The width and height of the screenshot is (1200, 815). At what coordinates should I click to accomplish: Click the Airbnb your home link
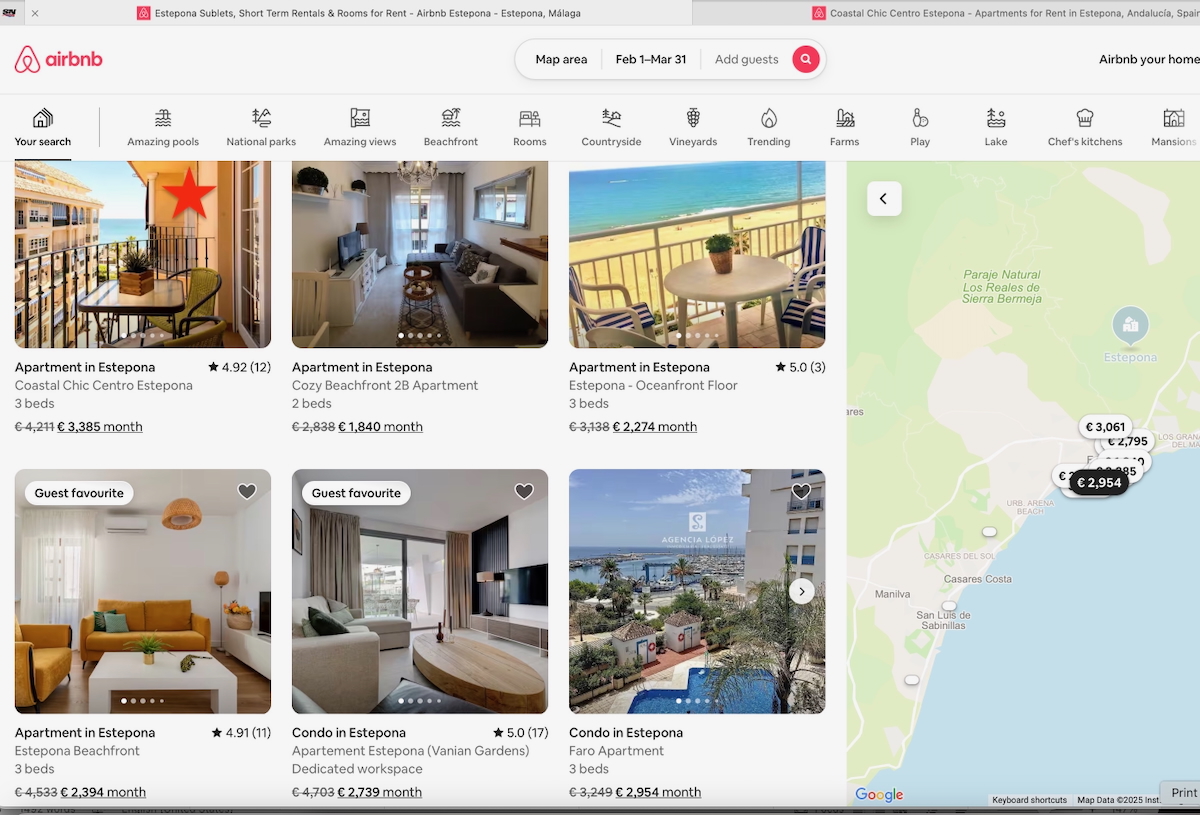click(x=1148, y=60)
